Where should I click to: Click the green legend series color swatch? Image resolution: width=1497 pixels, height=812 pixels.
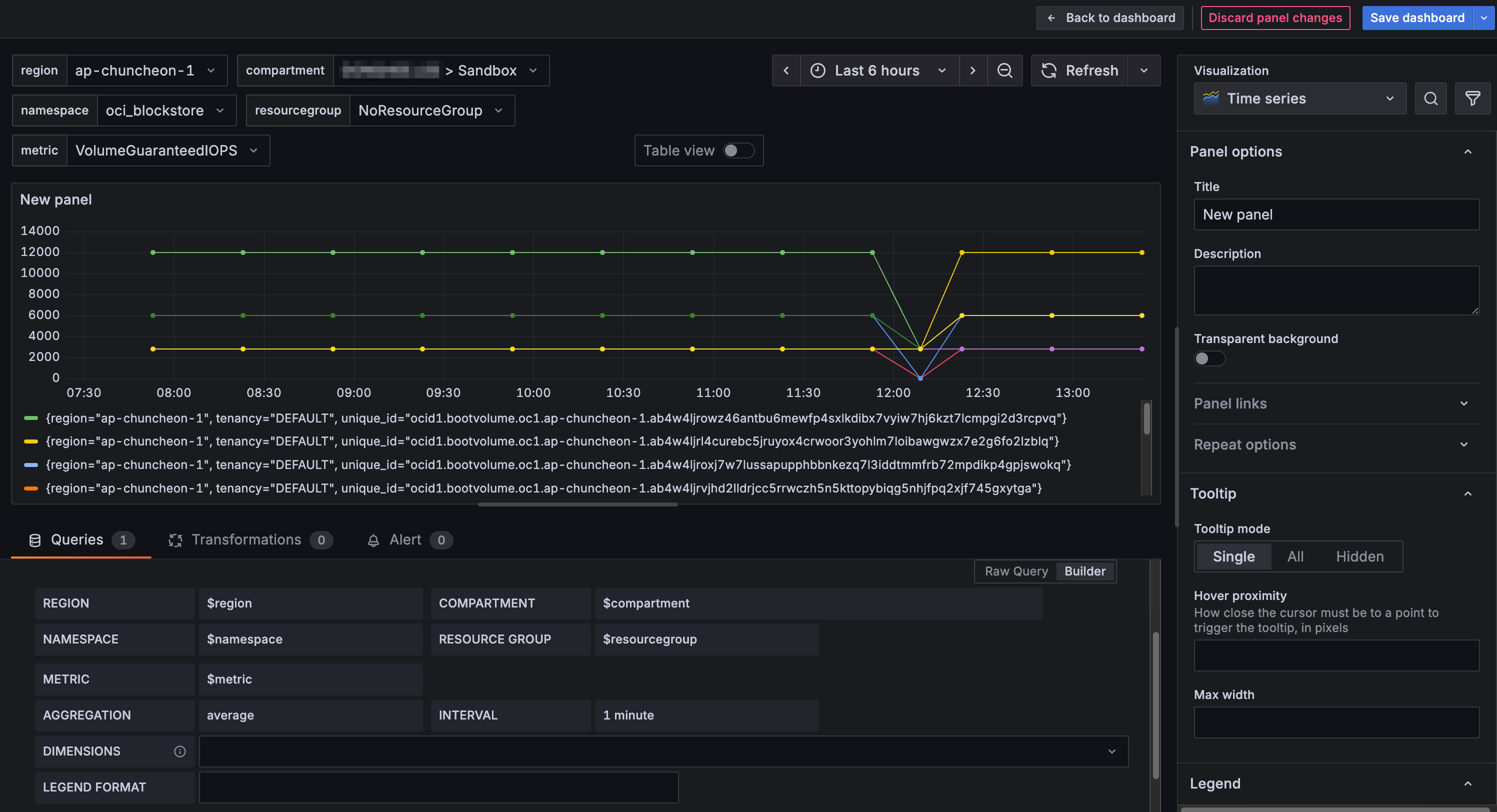coord(31,418)
